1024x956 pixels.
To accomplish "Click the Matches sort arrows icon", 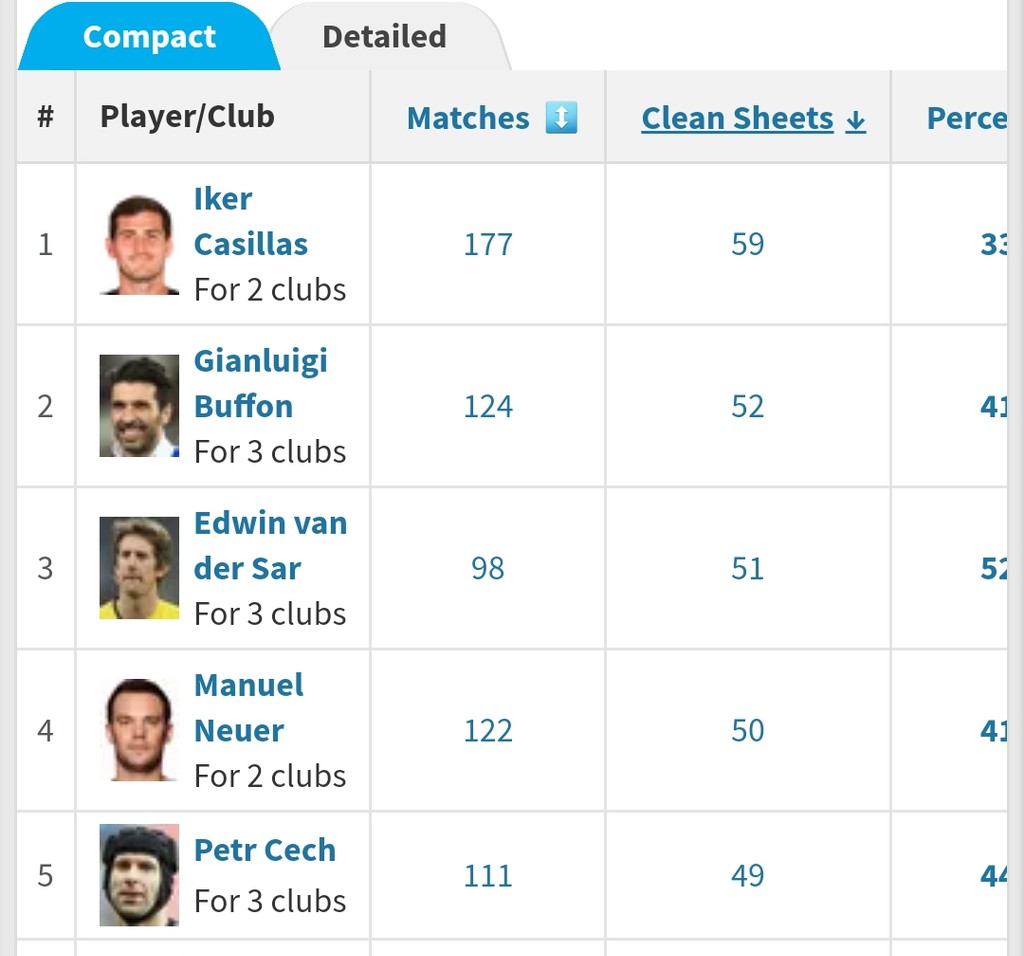I will pyautogui.click(x=561, y=118).
